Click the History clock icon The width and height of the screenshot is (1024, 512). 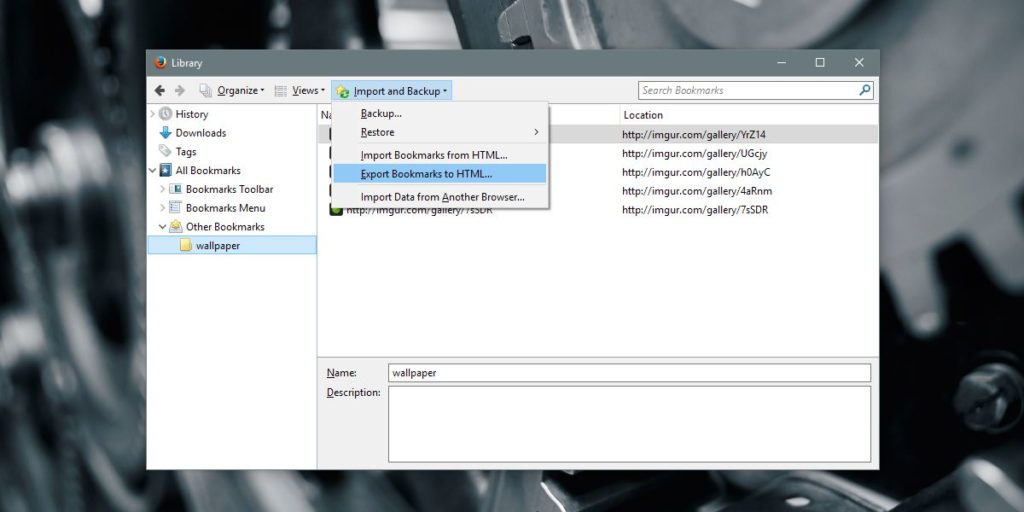click(x=165, y=114)
